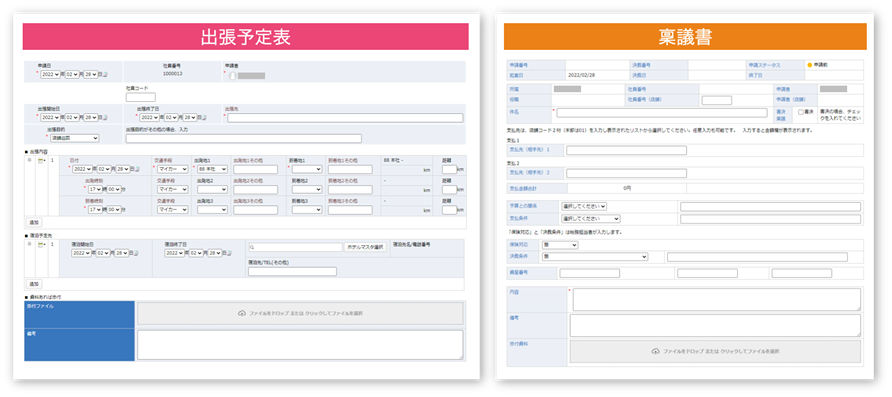Click ホテルマスタ選択 button
This screenshot has width=892, height=397.
coord(365,247)
